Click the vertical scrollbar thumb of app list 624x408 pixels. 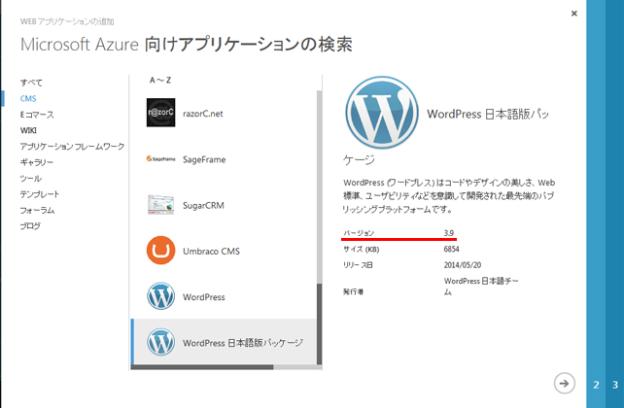click(x=319, y=324)
